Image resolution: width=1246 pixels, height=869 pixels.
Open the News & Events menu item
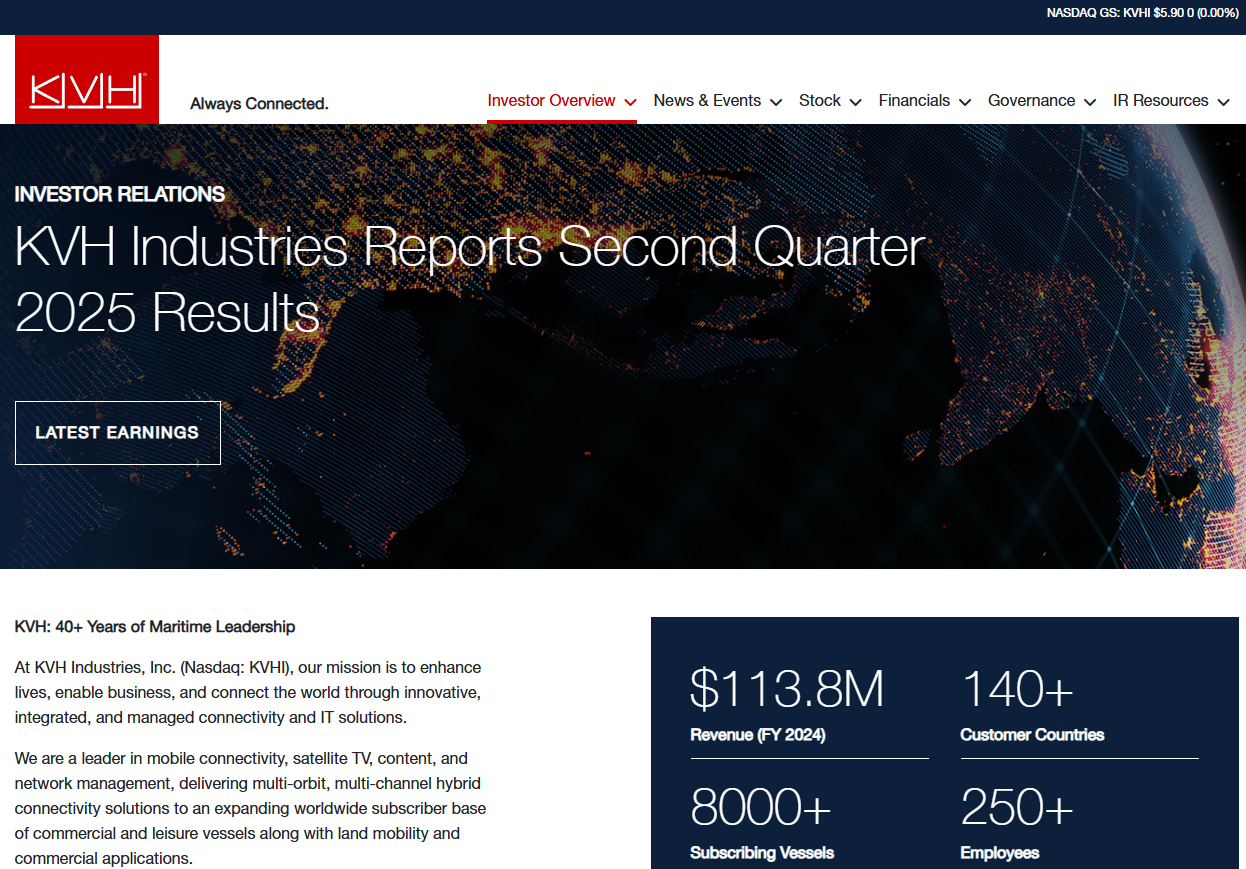(x=707, y=101)
